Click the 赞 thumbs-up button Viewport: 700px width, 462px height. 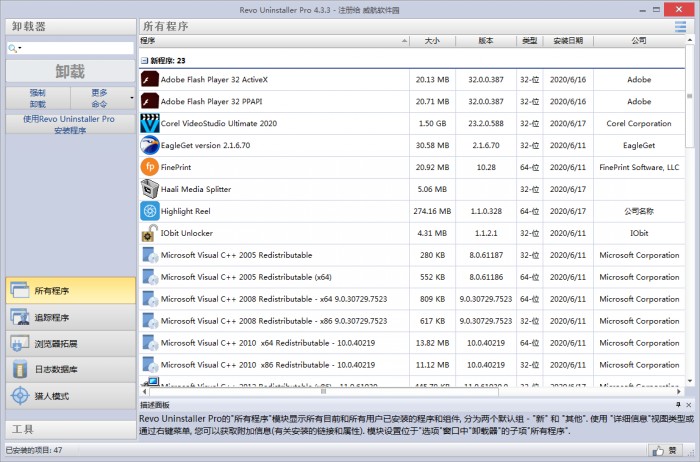(664, 451)
